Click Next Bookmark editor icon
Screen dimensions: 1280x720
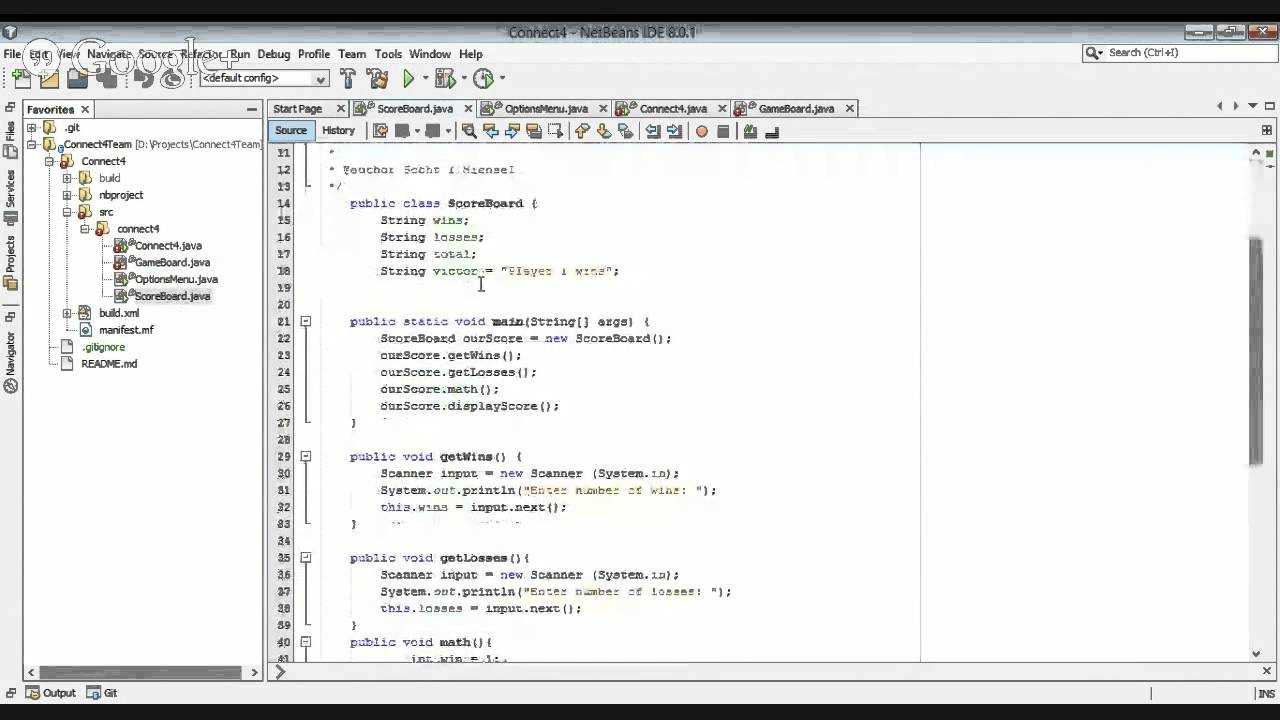point(604,131)
